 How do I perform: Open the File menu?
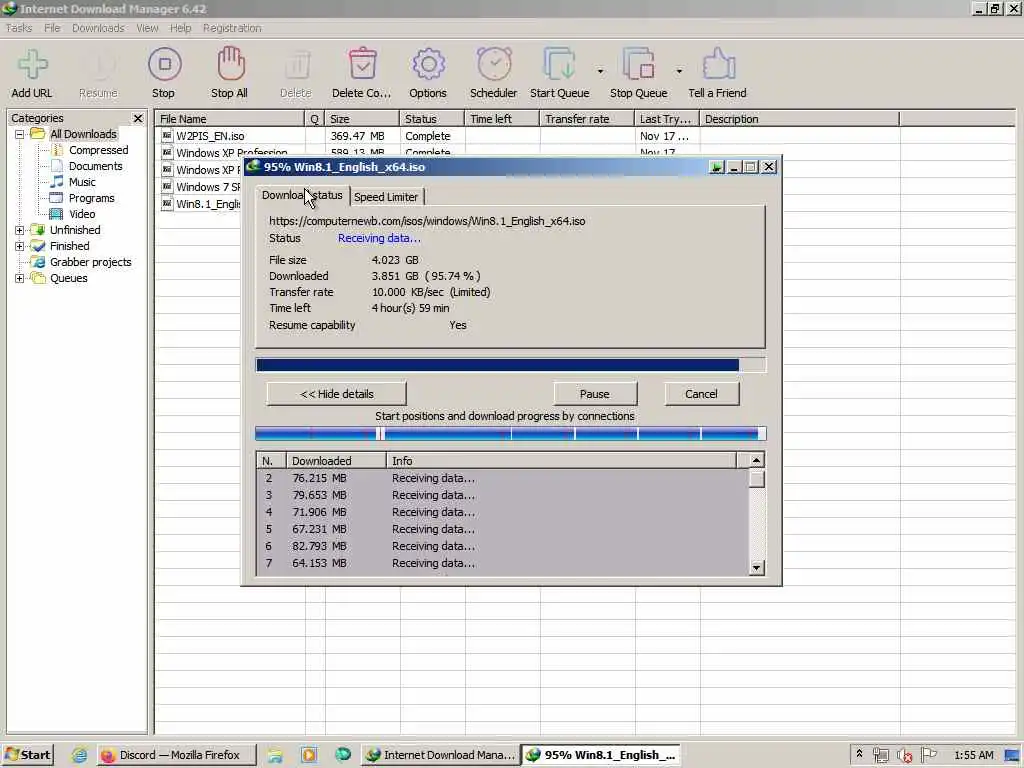52,28
